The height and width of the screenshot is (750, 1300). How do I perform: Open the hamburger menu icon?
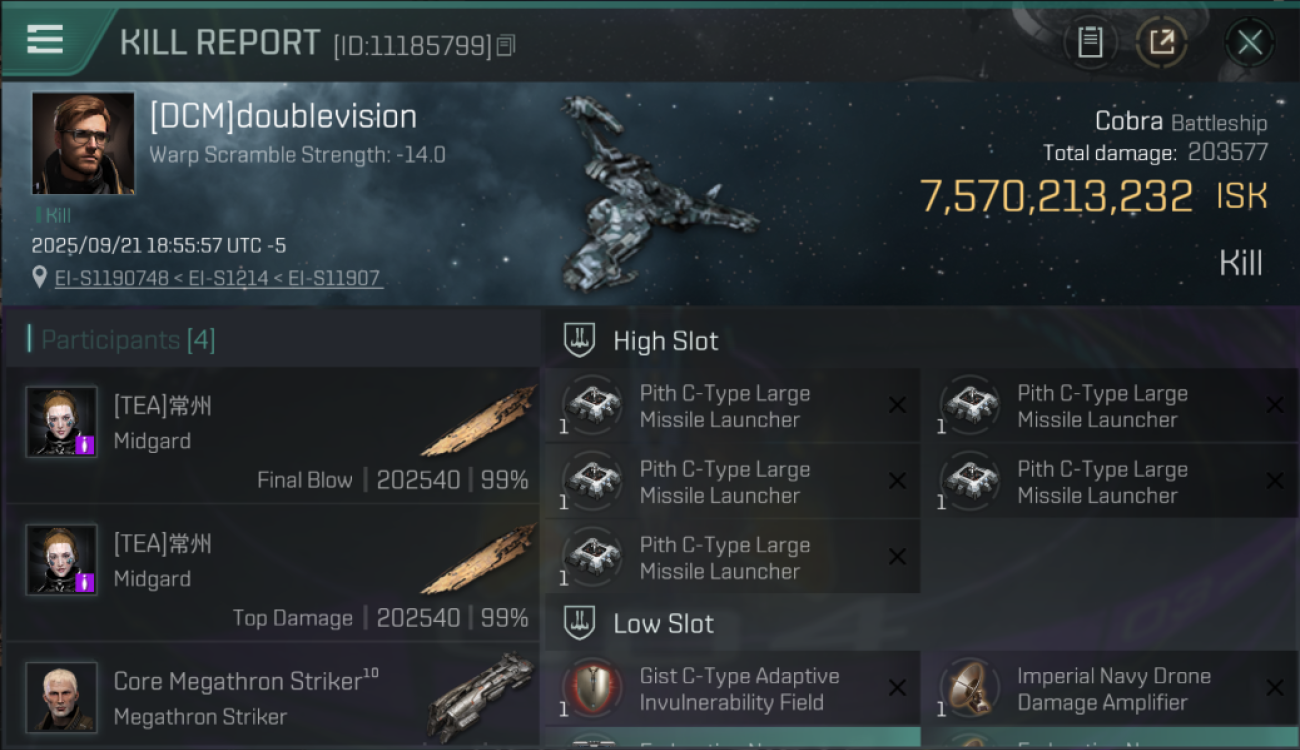(45, 40)
